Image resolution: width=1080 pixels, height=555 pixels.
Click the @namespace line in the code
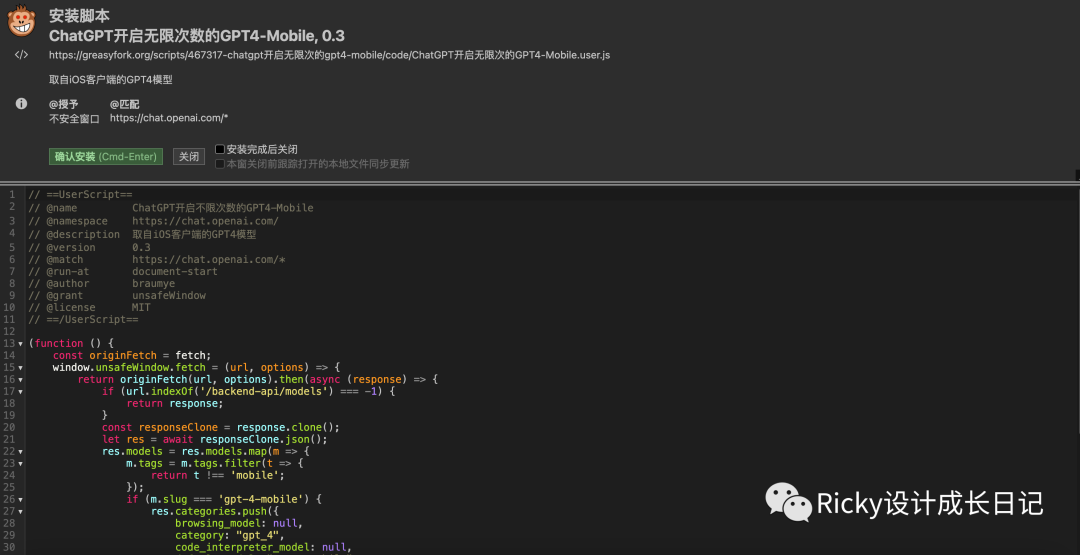pyautogui.click(x=153, y=221)
